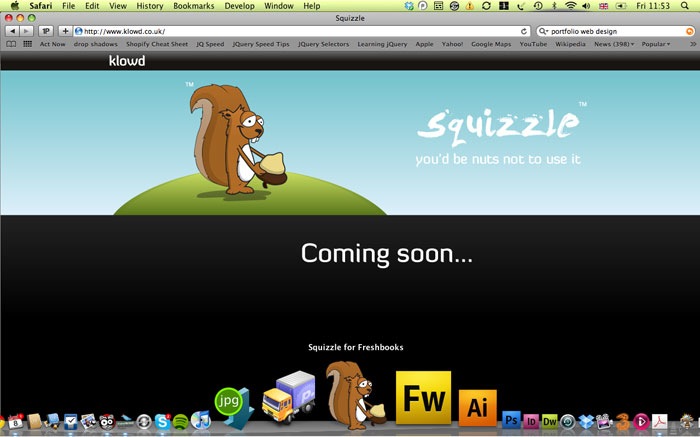This screenshot has width=700, height=437.
Task: Click the orange snapback icon in search field
Action: point(690,31)
